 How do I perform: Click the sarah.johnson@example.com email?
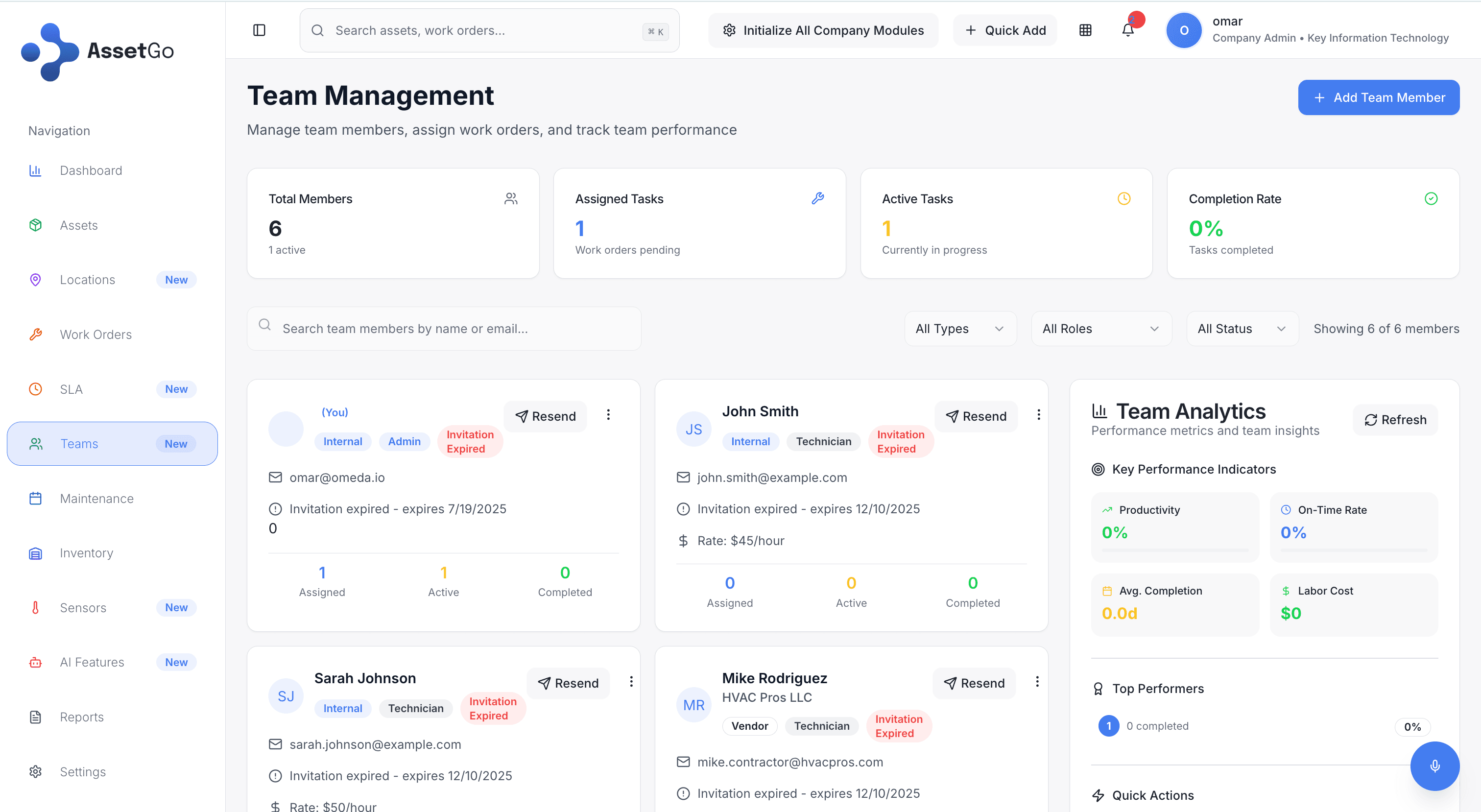pyautogui.click(x=375, y=744)
